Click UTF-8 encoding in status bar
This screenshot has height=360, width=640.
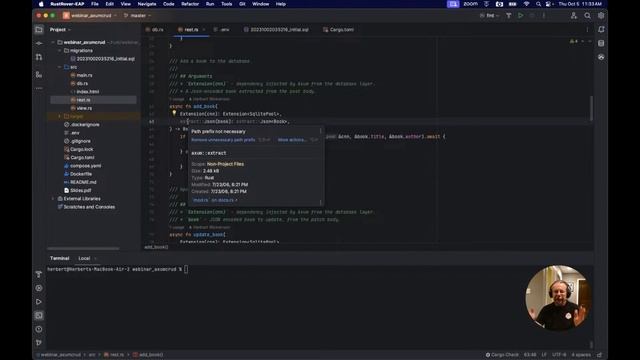(x=559, y=355)
